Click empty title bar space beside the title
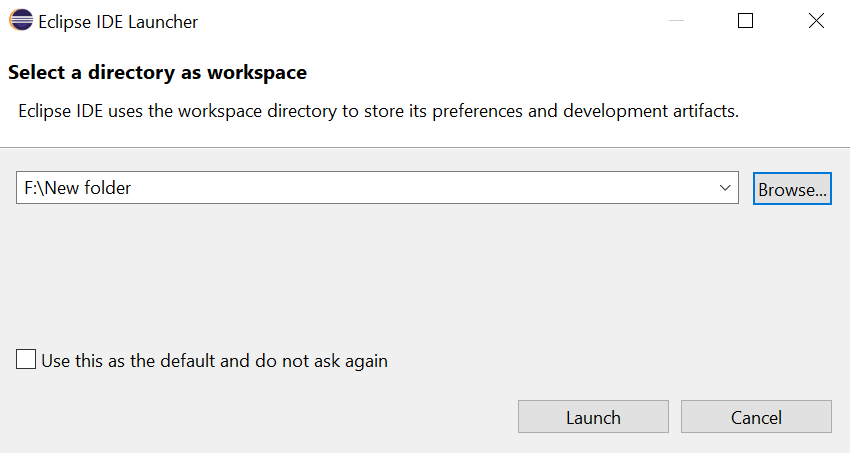Viewport: 850px width, 453px height. coord(450,21)
